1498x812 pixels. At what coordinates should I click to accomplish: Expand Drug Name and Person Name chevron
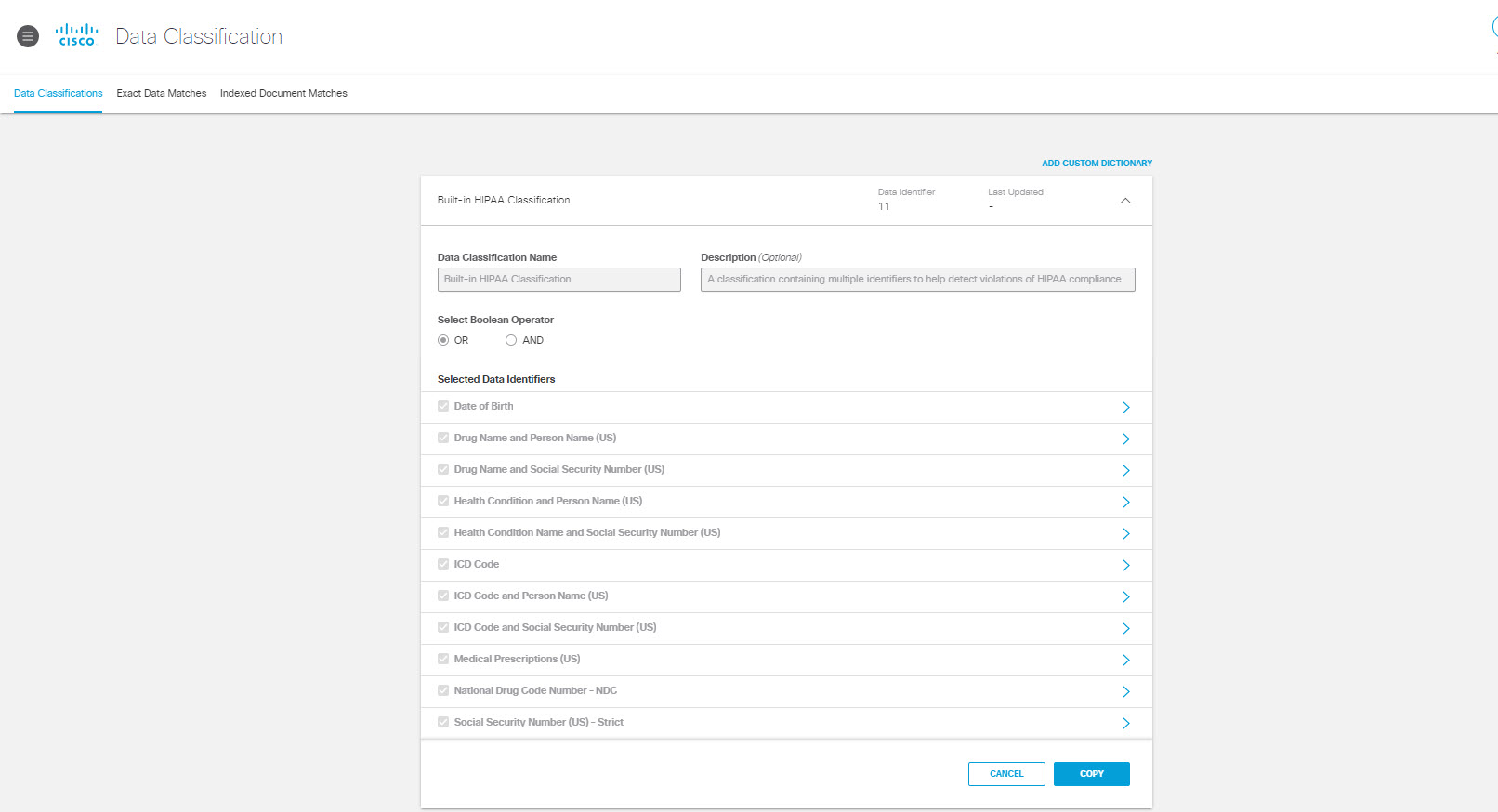[x=1125, y=439]
